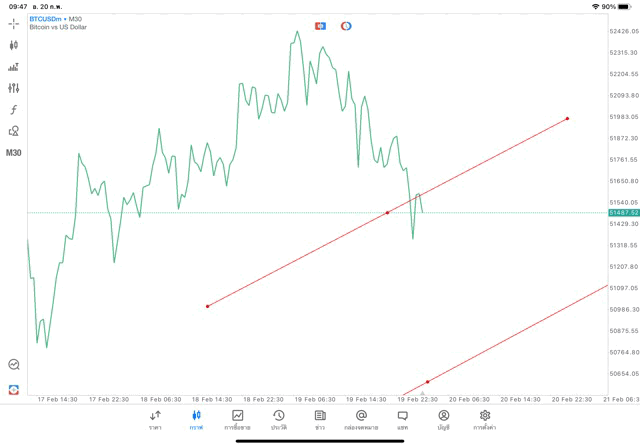Screen dimensions: 640x447
Task: Open the chart type candlestick icon
Action: click(x=14, y=45)
